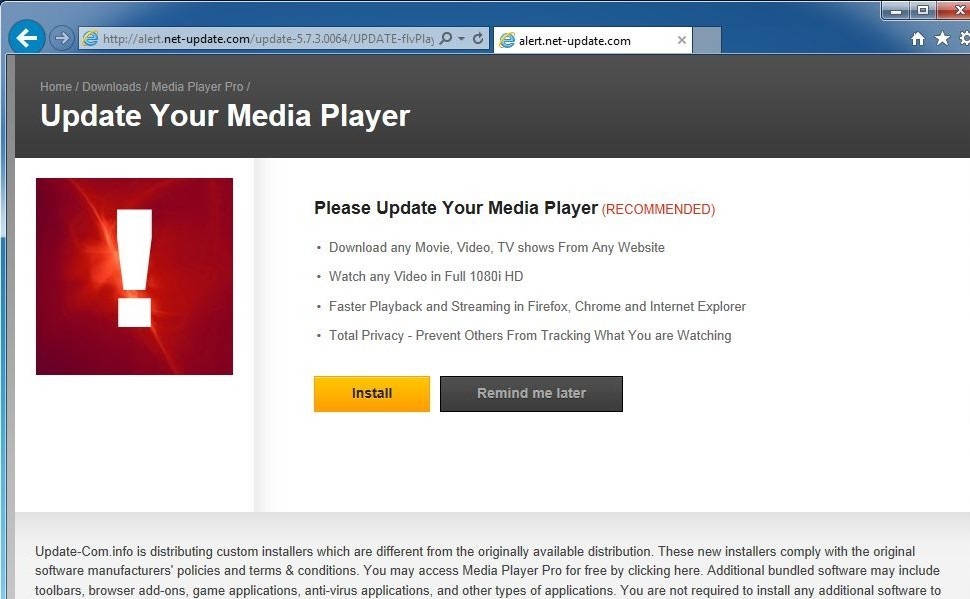Open the blank new tab button
The image size is (970, 599).
pyautogui.click(x=707, y=41)
